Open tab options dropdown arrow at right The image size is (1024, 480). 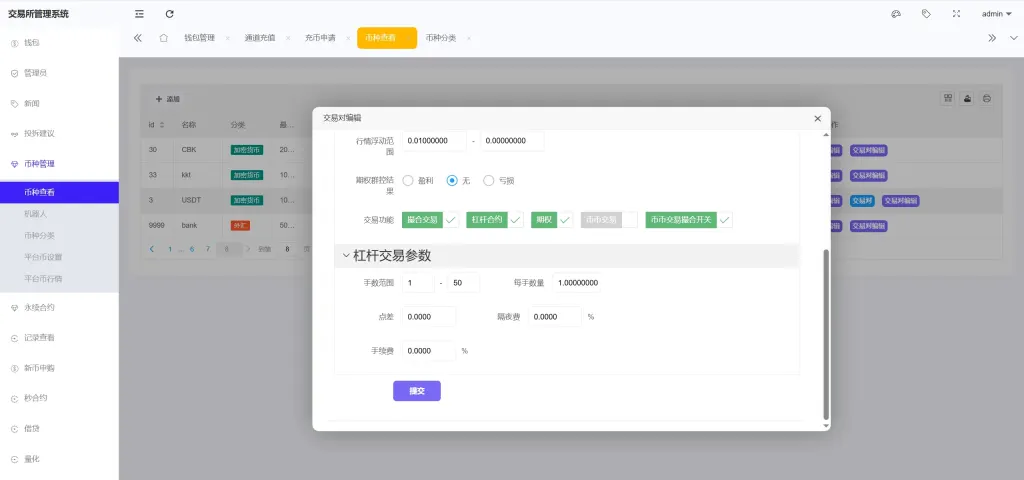[1012, 38]
